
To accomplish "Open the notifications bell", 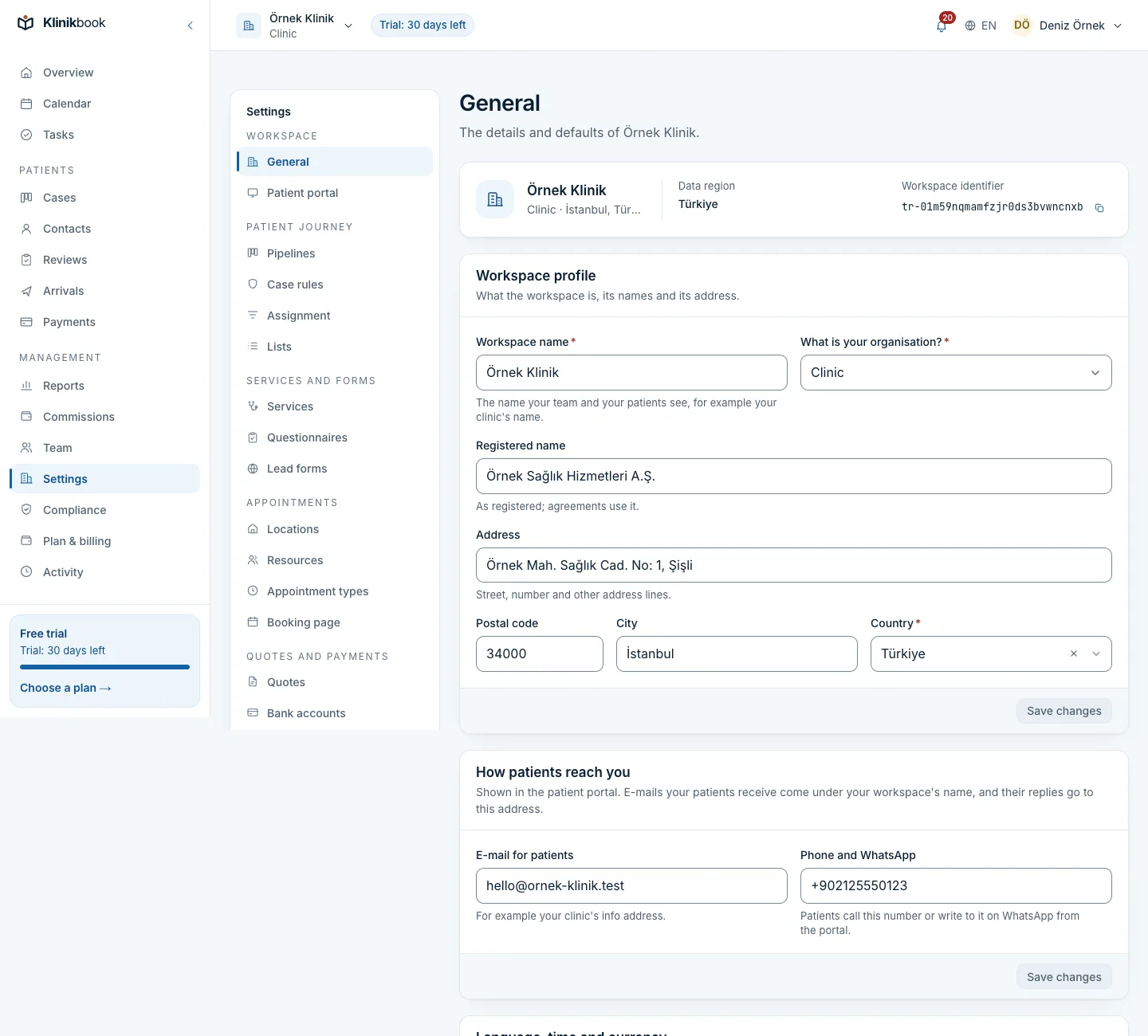I will point(942,26).
